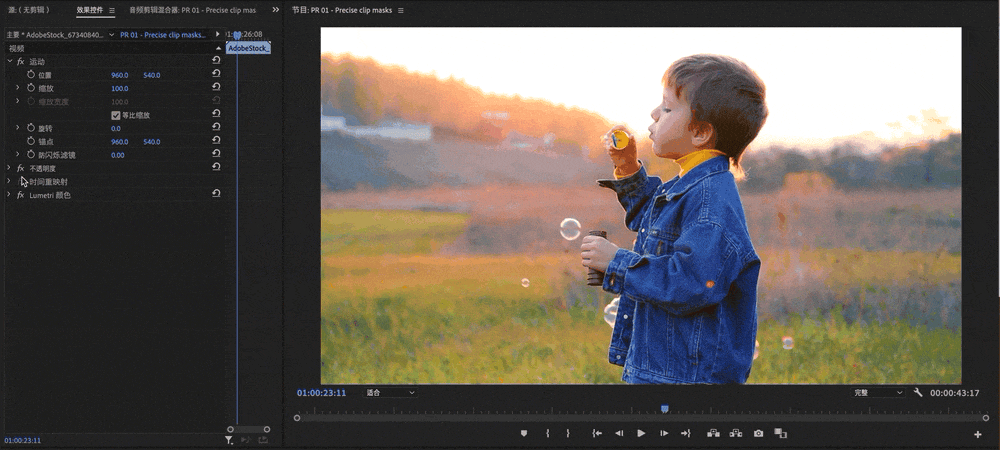Click the Export Frame camera icon
The height and width of the screenshot is (450, 1000).
(758, 433)
